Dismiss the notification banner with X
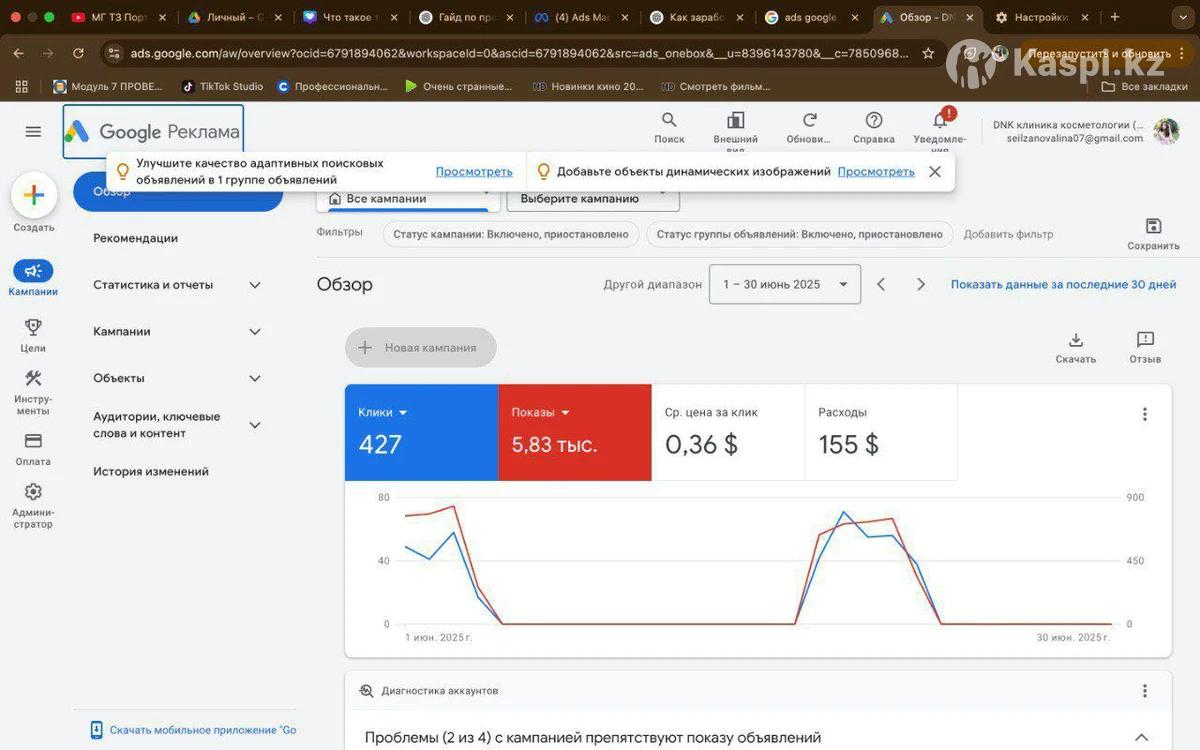 [935, 172]
